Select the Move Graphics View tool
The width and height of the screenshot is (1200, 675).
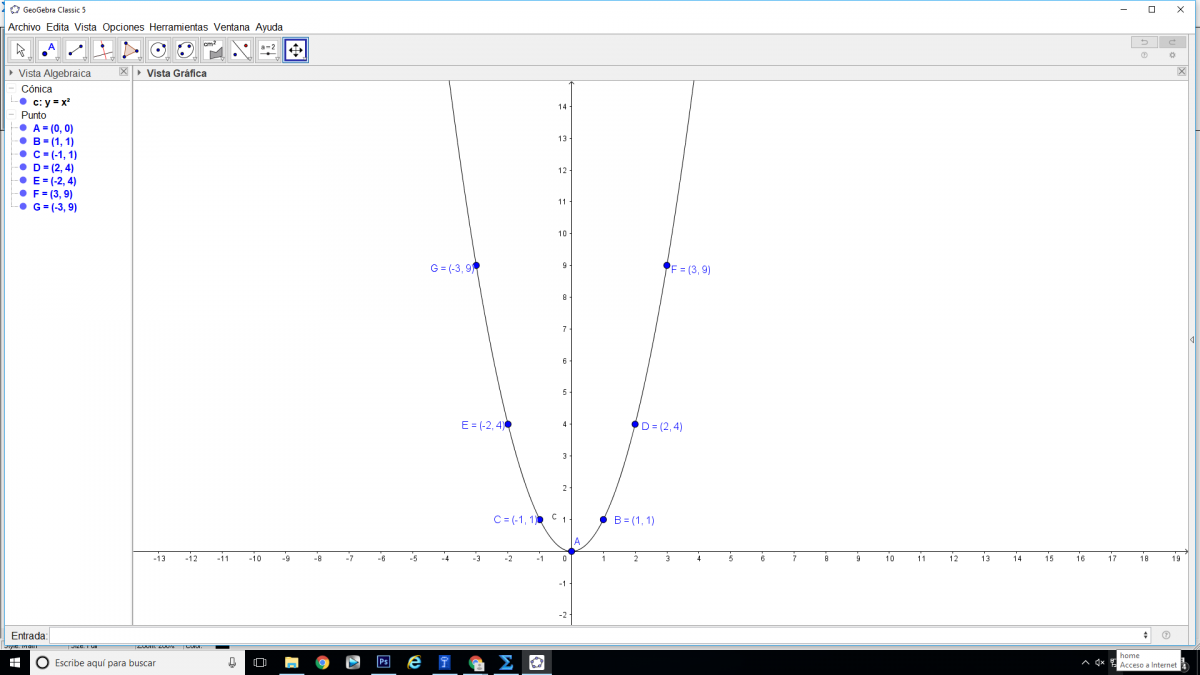point(296,50)
